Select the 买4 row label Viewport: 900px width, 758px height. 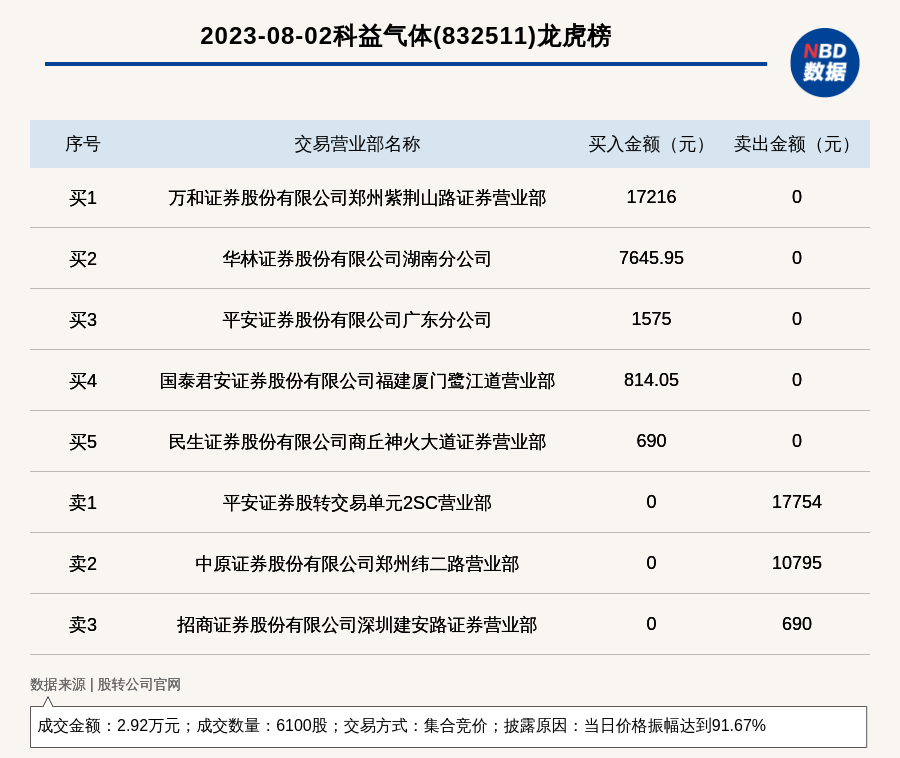point(83,381)
